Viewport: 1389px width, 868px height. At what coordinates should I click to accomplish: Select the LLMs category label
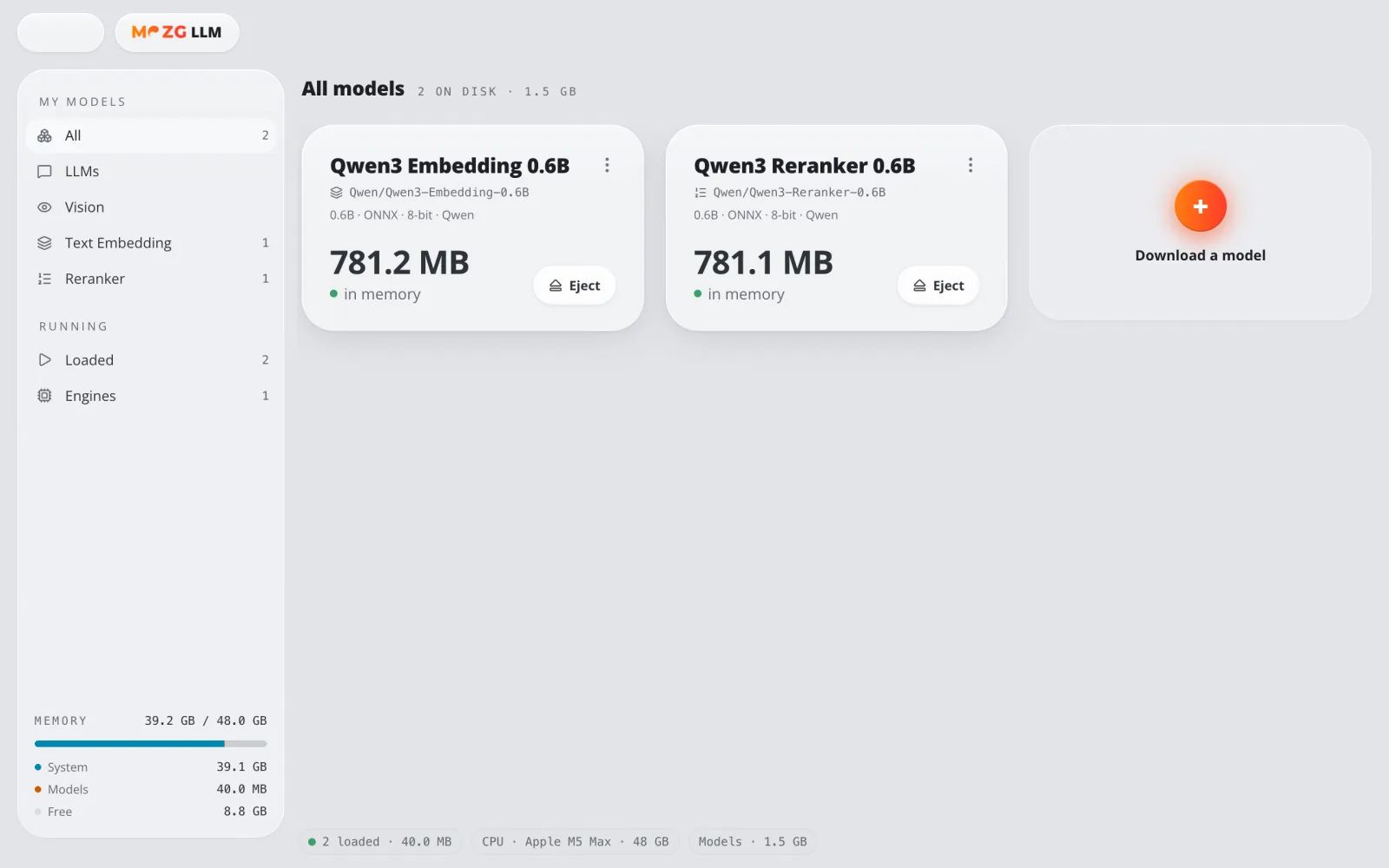click(x=82, y=172)
